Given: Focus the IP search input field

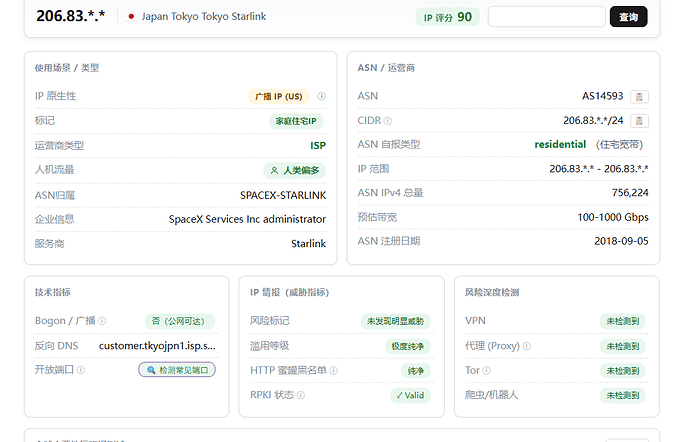Looking at the screenshot, I should (x=547, y=17).
